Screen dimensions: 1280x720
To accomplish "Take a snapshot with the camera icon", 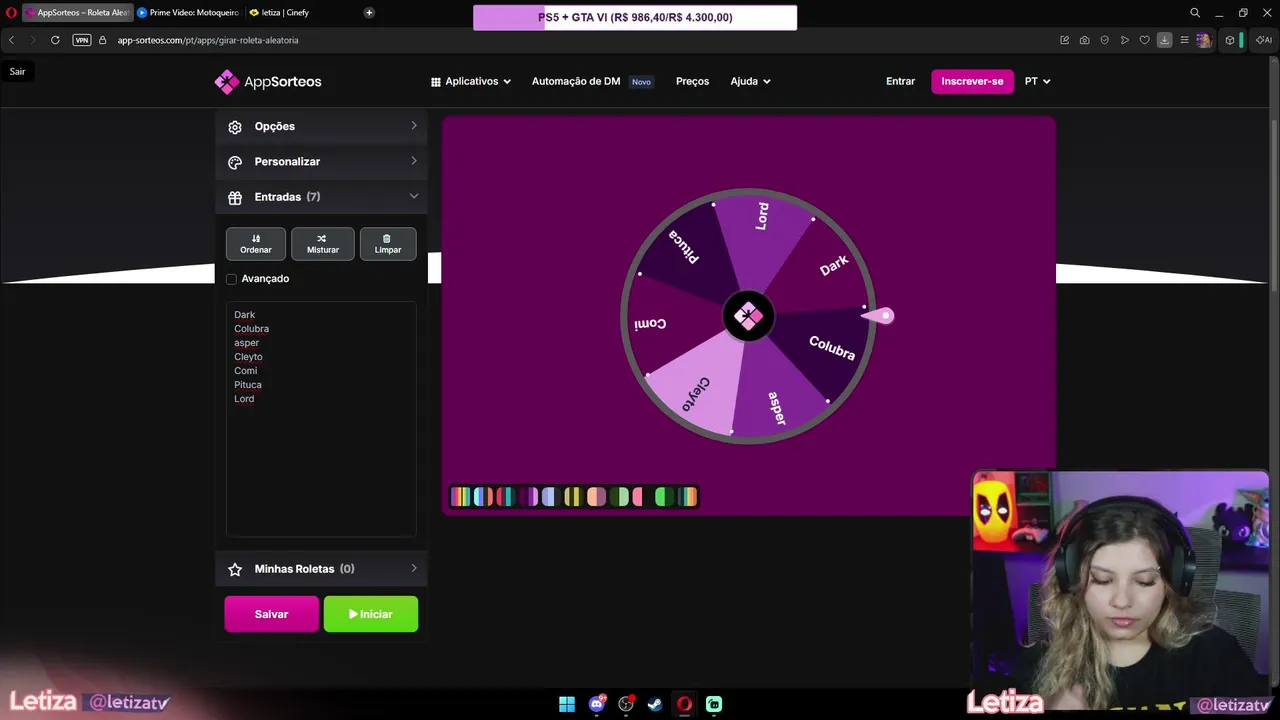I will [1085, 40].
